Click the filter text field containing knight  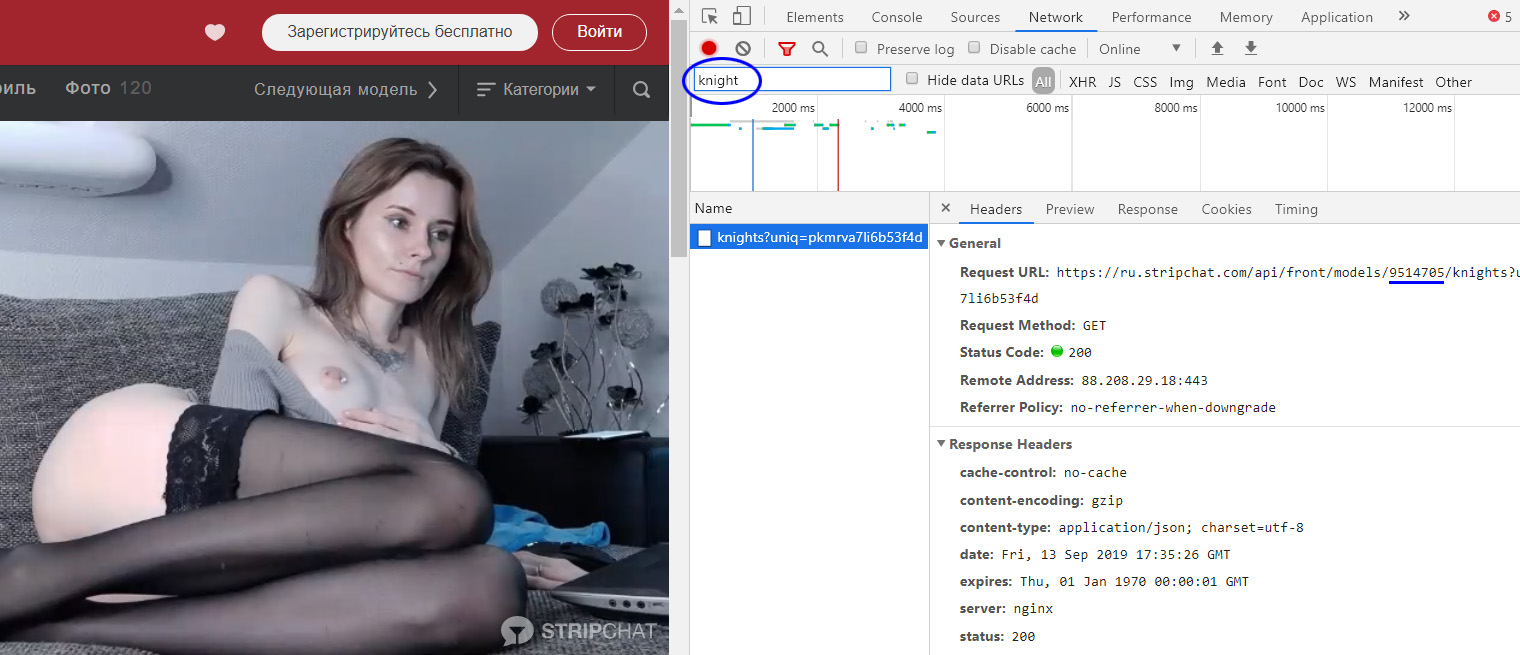[x=792, y=80]
